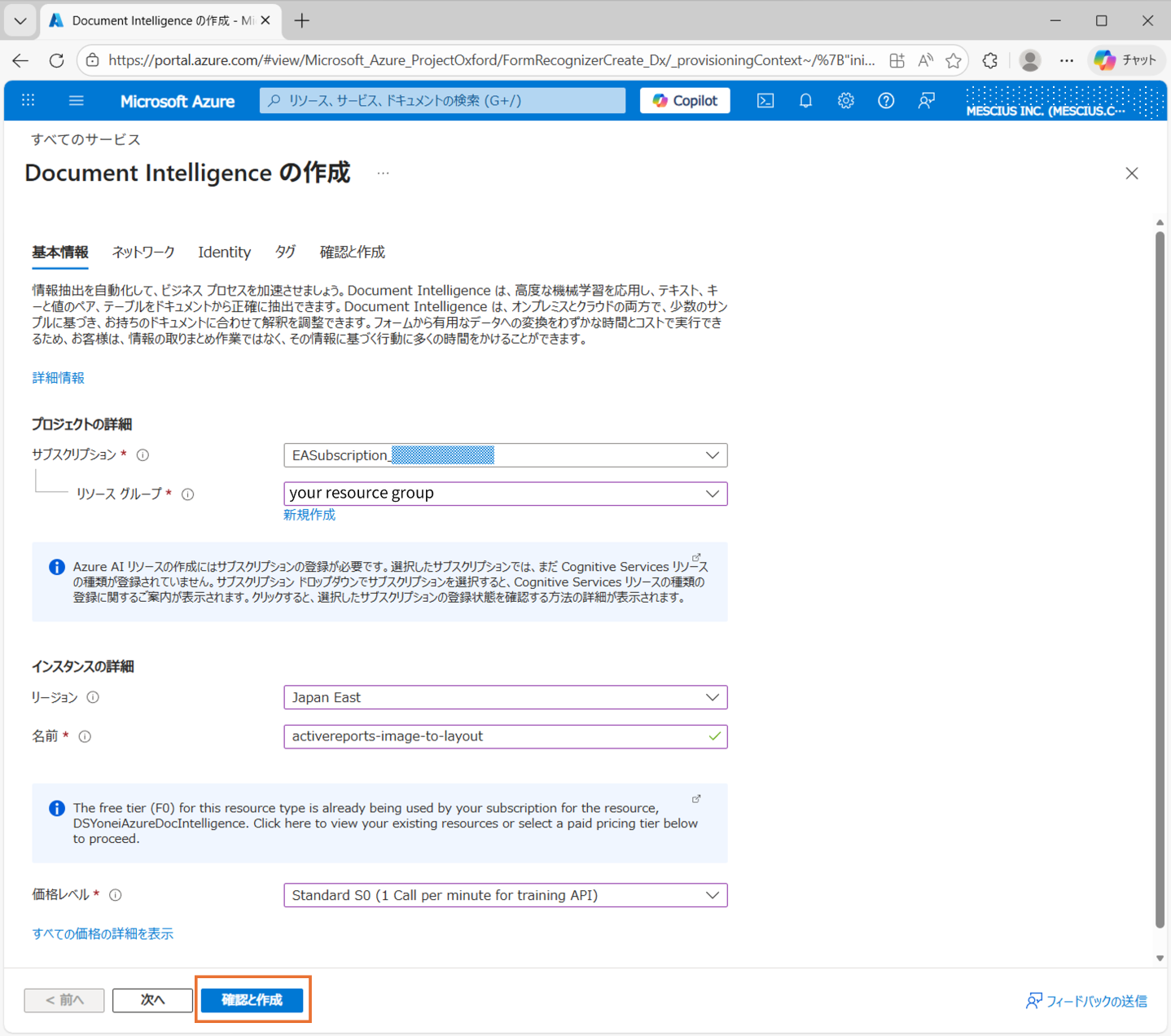Switch to the Identity tab
This screenshot has height=1036, width=1171.
point(224,252)
